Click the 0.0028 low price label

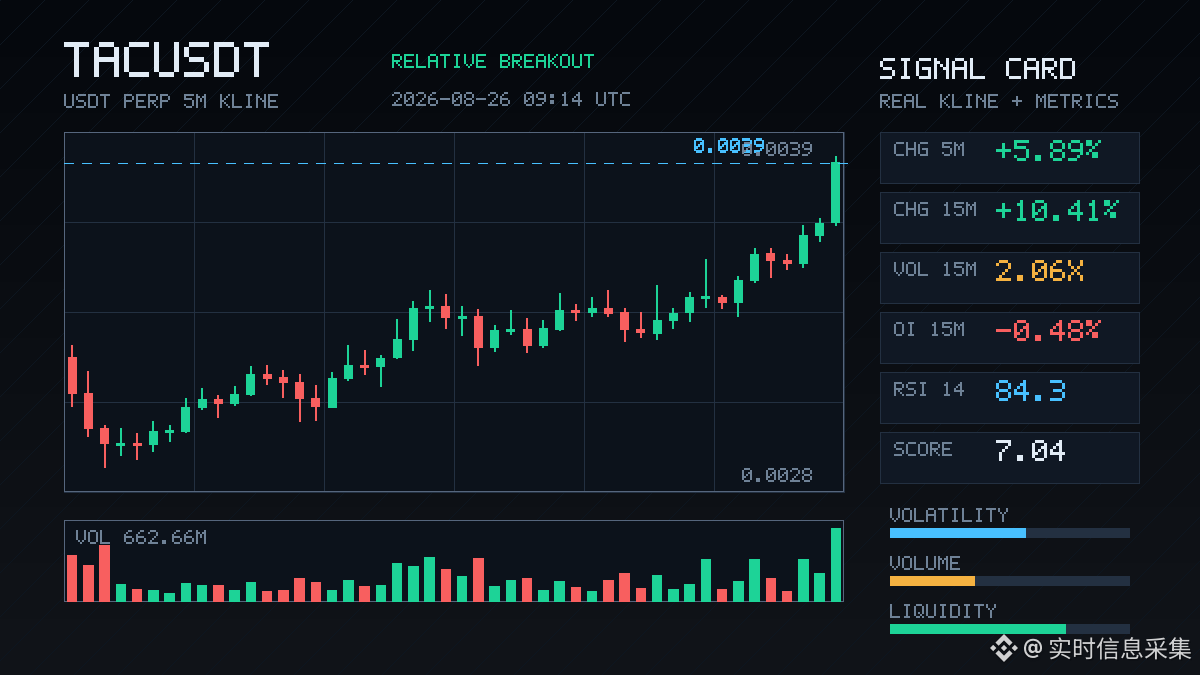pos(777,475)
